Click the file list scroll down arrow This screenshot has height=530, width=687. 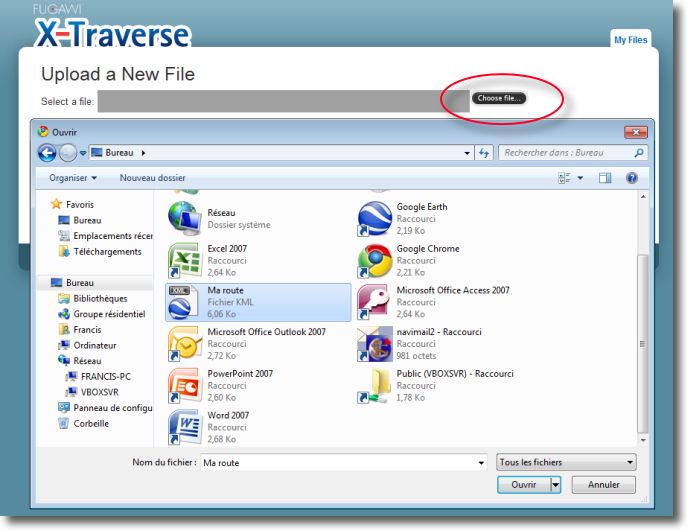(643, 440)
